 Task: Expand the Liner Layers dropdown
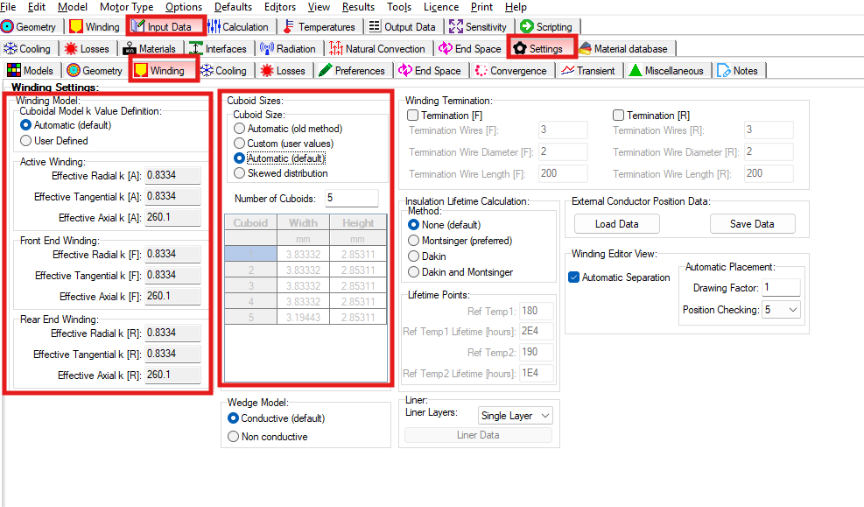point(544,415)
